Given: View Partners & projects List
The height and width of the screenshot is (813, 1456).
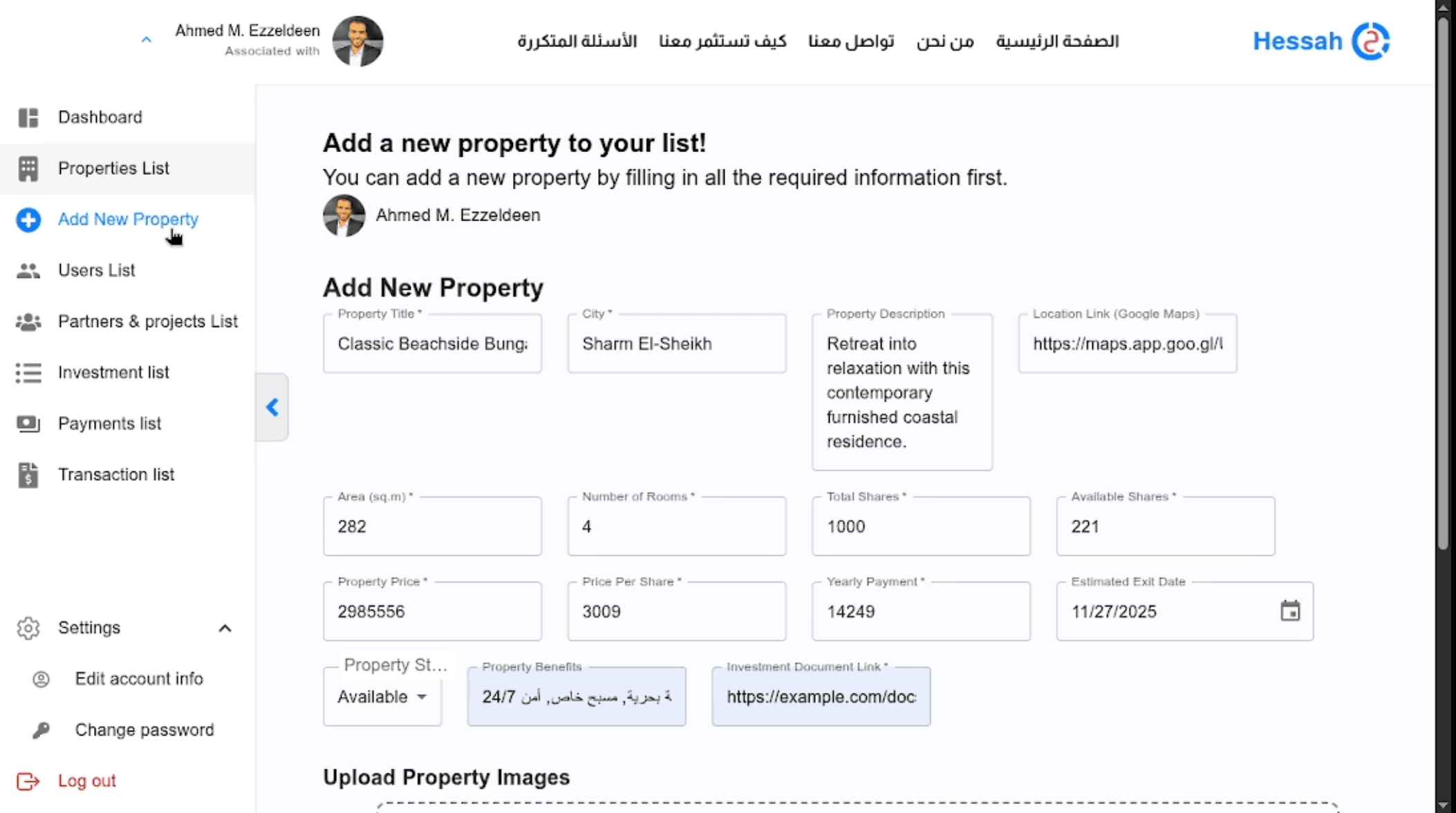Looking at the screenshot, I should (147, 321).
